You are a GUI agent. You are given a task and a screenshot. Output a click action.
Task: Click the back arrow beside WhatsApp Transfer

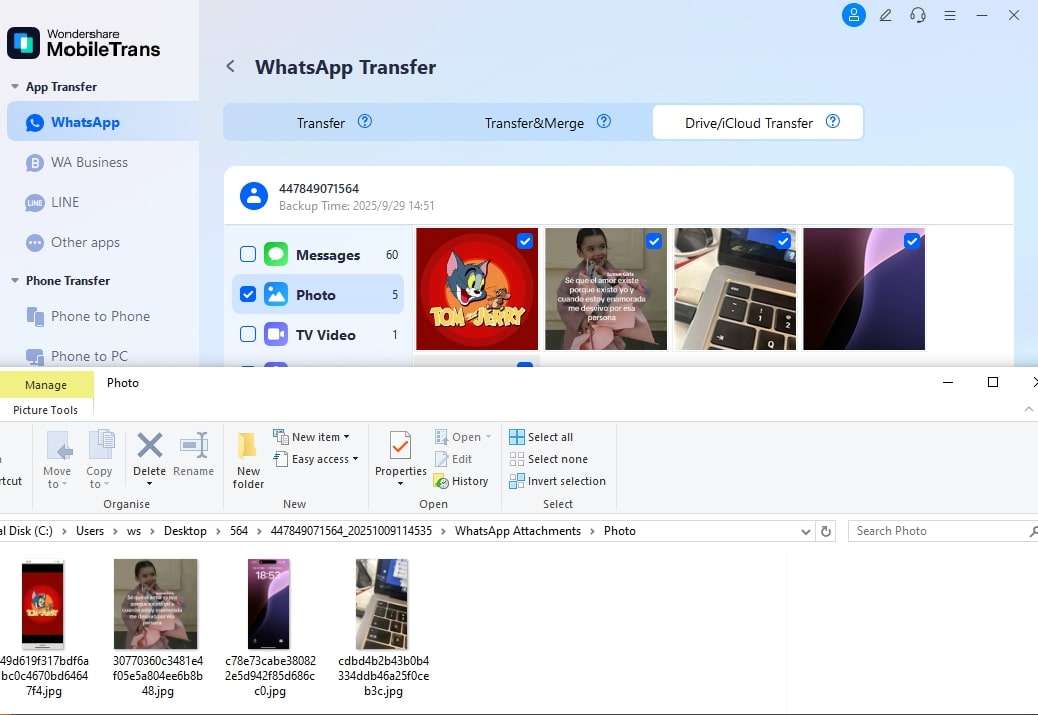coord(231,67)
